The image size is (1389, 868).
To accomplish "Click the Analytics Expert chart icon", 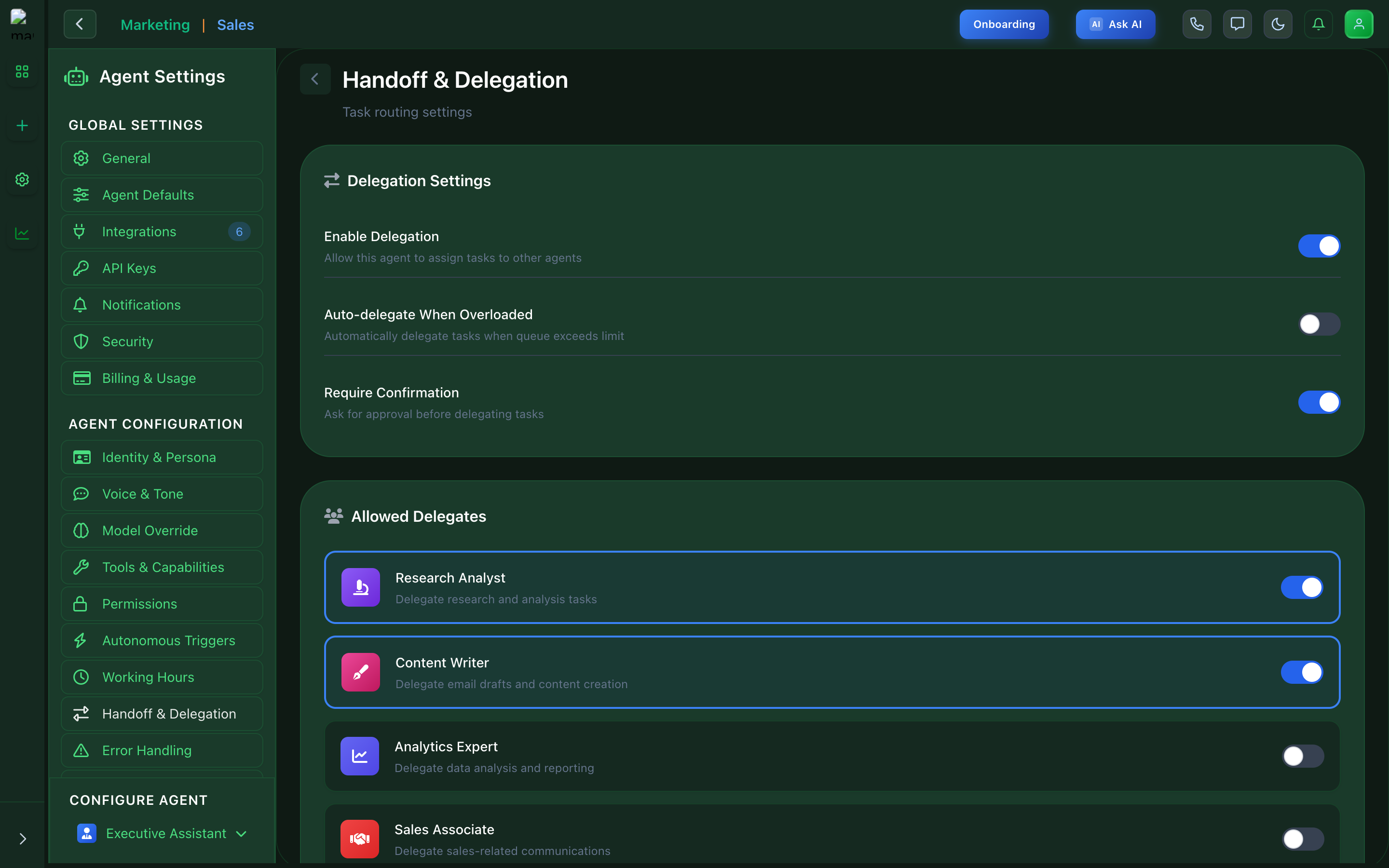I will 359,756.
